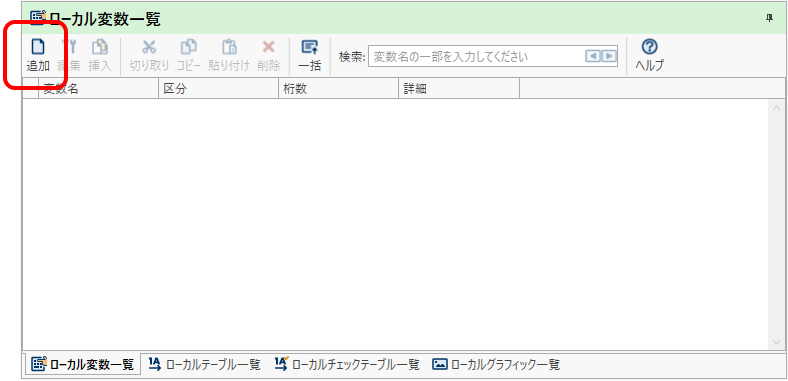Select the 変数名 column header
Viewport: 788px width, 381px height.
tap(98, 88)
